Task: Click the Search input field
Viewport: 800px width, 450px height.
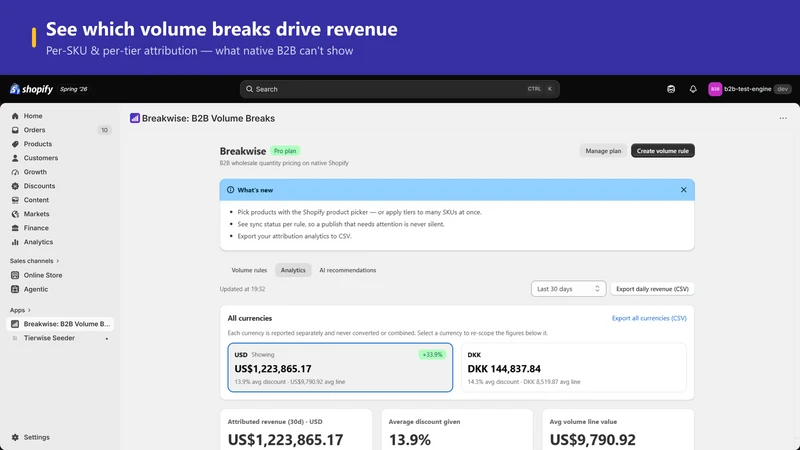Action: [399, 89]
